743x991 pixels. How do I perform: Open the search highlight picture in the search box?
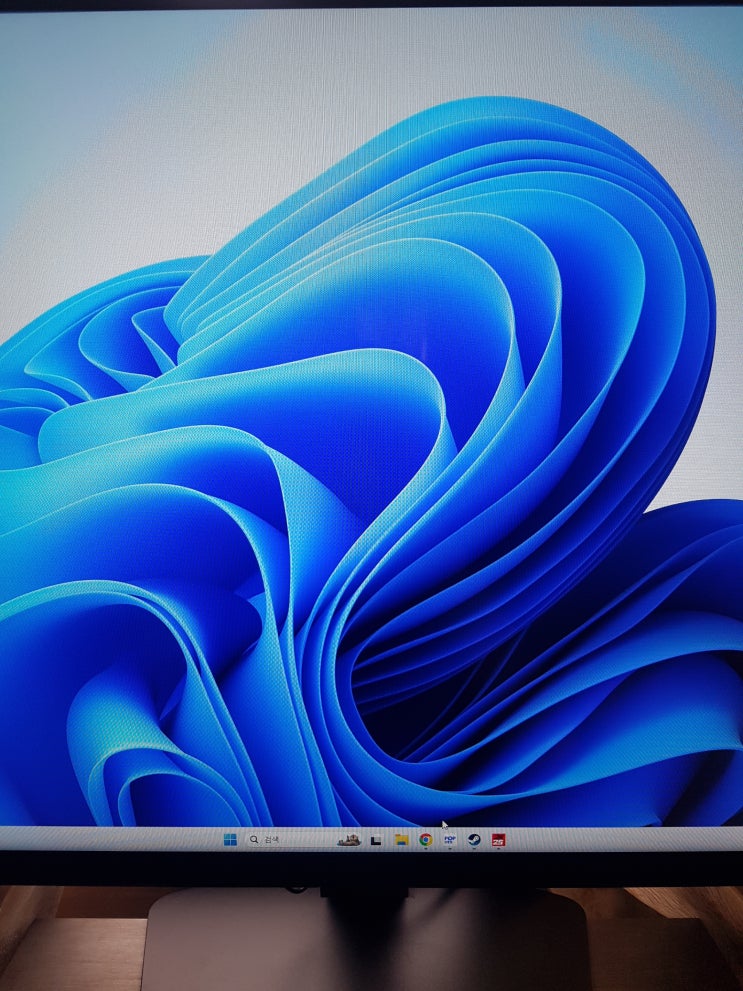349,839
